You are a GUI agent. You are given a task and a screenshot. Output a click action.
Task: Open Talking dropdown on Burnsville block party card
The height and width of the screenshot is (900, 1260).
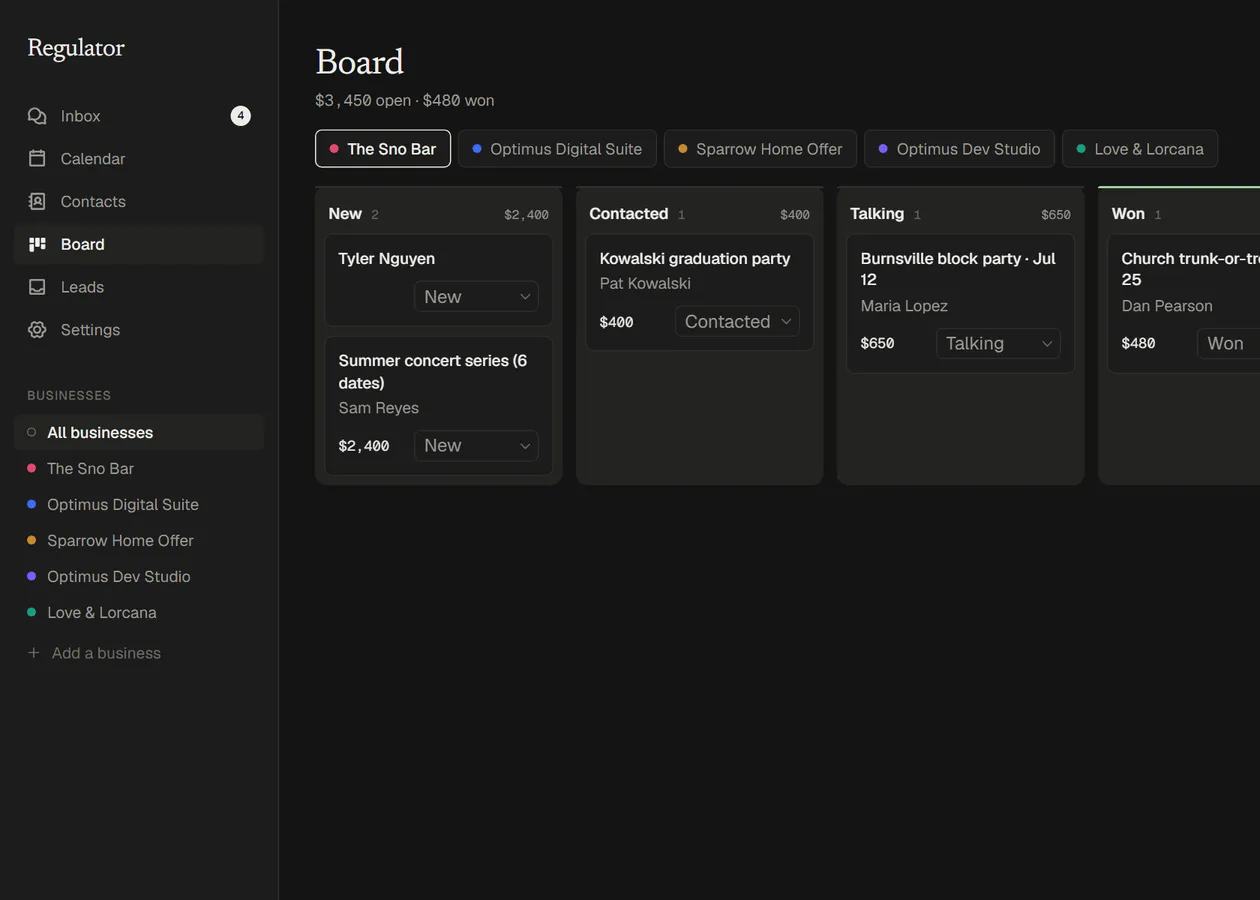tap(998, 344)
